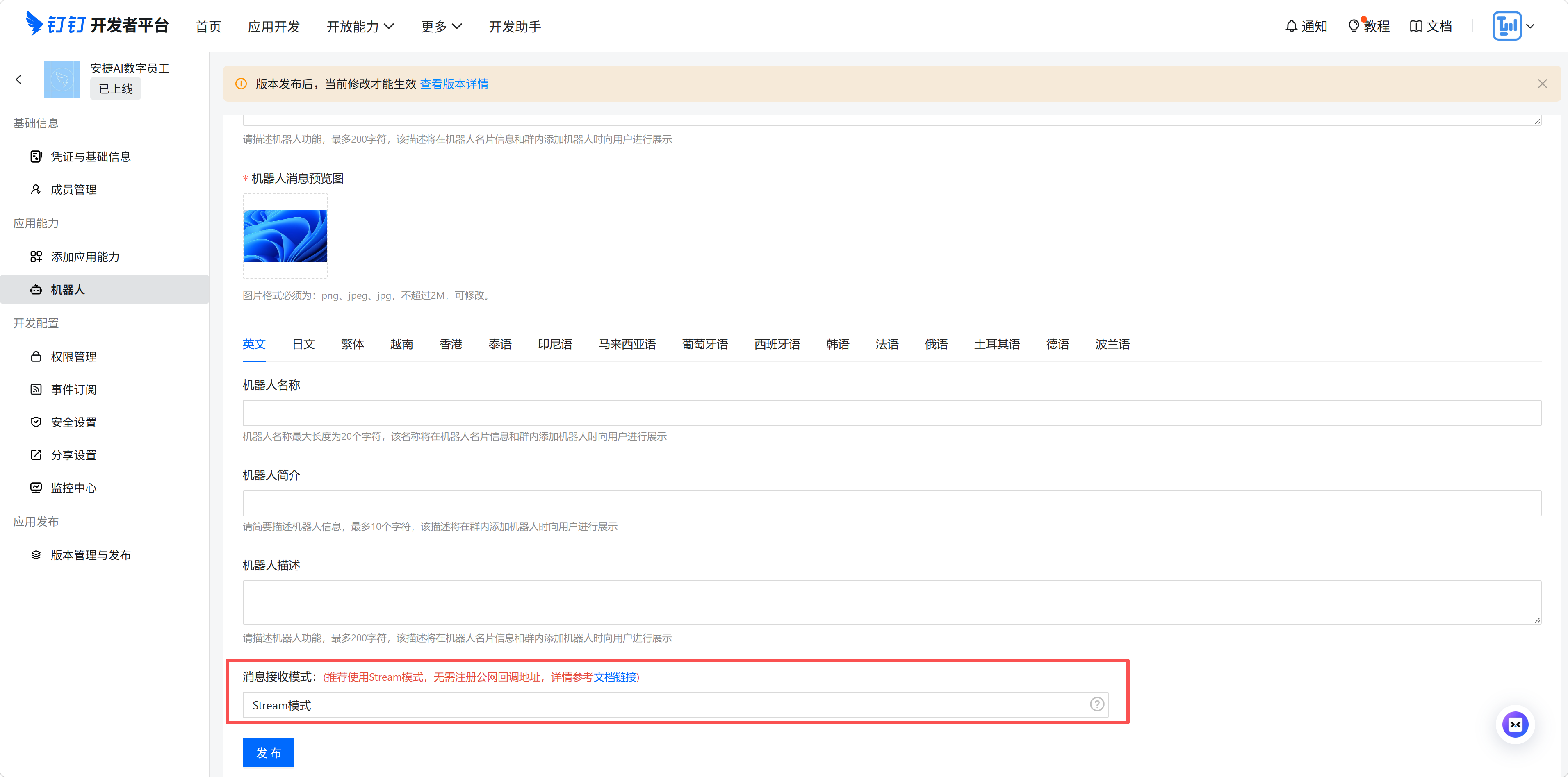1568x777 pixels.
Task: Open the docs book icon
Action: pyautogui.click(x=1416, y=26)
